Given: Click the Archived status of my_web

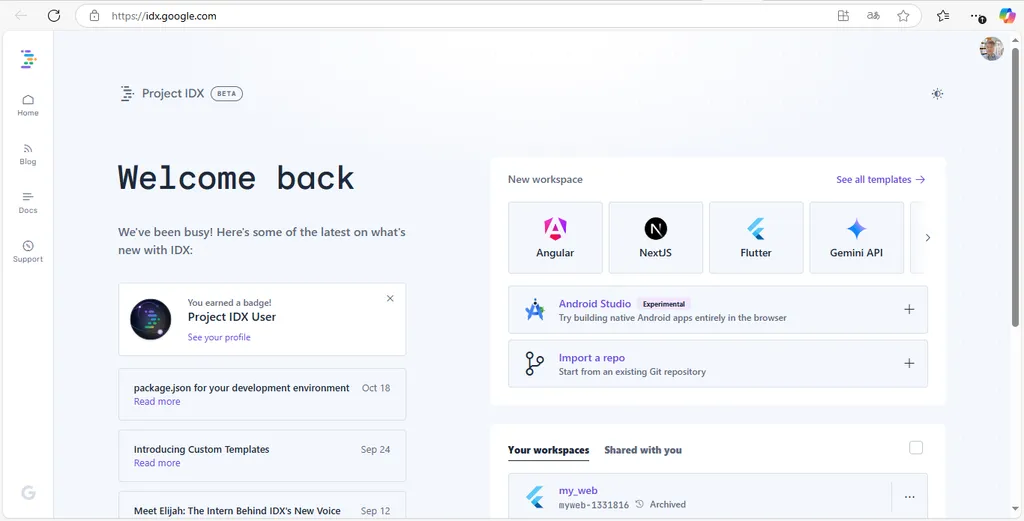Looking at the screenshot, I should 661,504.
